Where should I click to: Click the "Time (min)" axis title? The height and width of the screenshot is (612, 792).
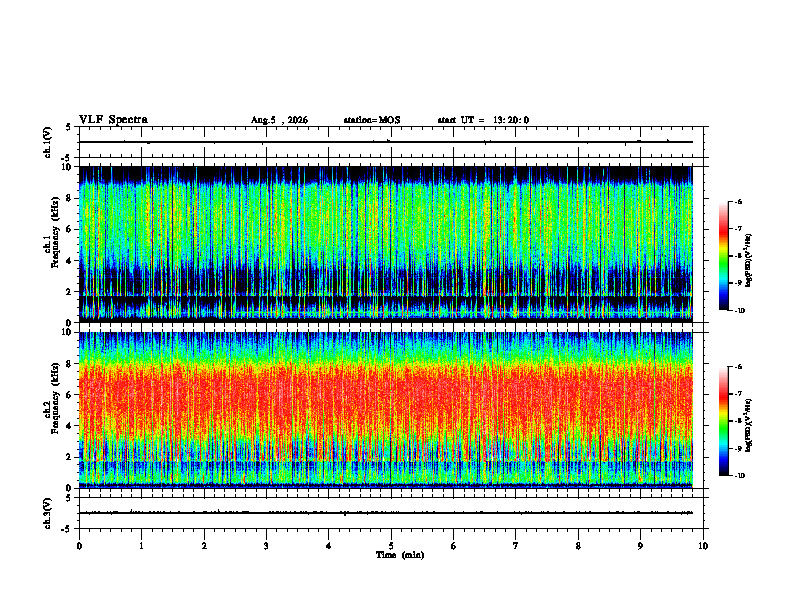pos(400,555)
